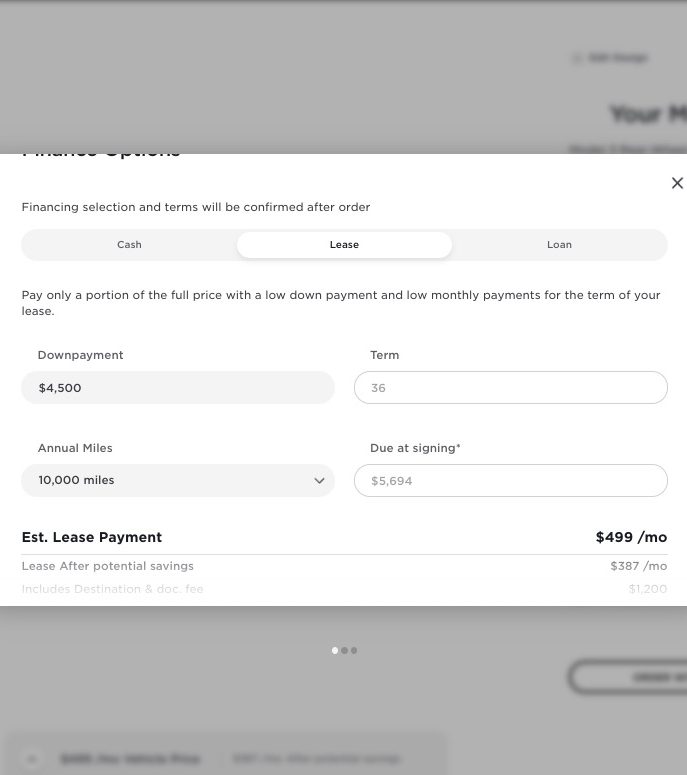Click the Includes Destination & doc. fee row
Viewport: 687px width, 775px height.
(344, 589)
